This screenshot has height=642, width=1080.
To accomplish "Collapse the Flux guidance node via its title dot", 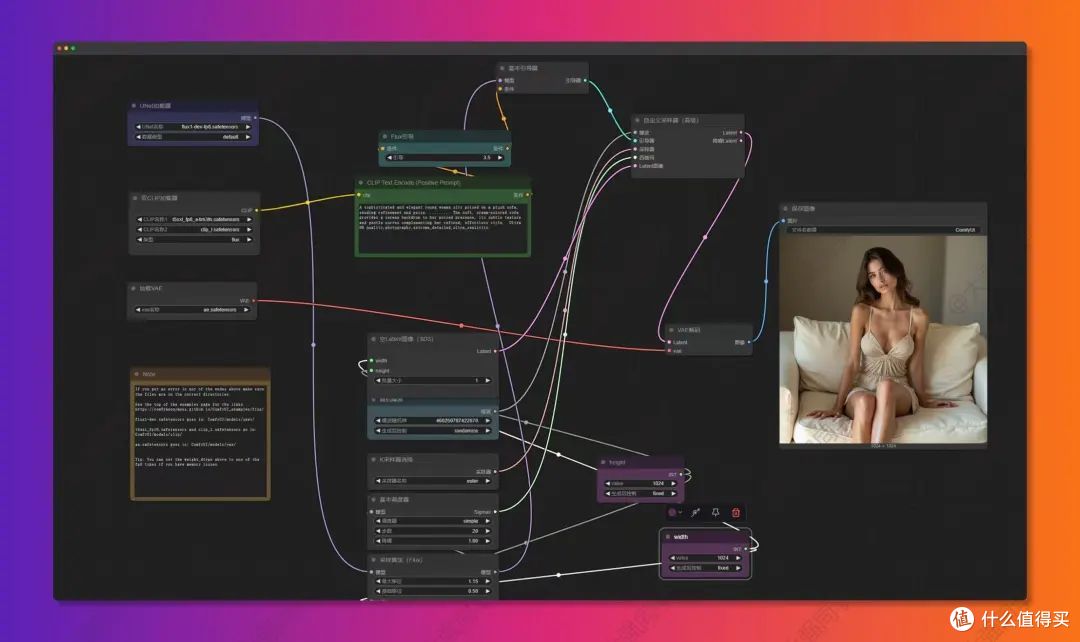I will pyautogui.click(x=385, y=136).
